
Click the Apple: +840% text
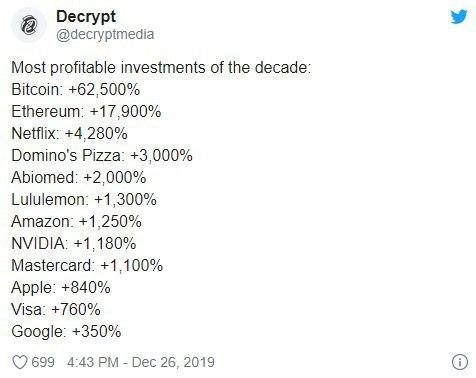coord(61,287)
